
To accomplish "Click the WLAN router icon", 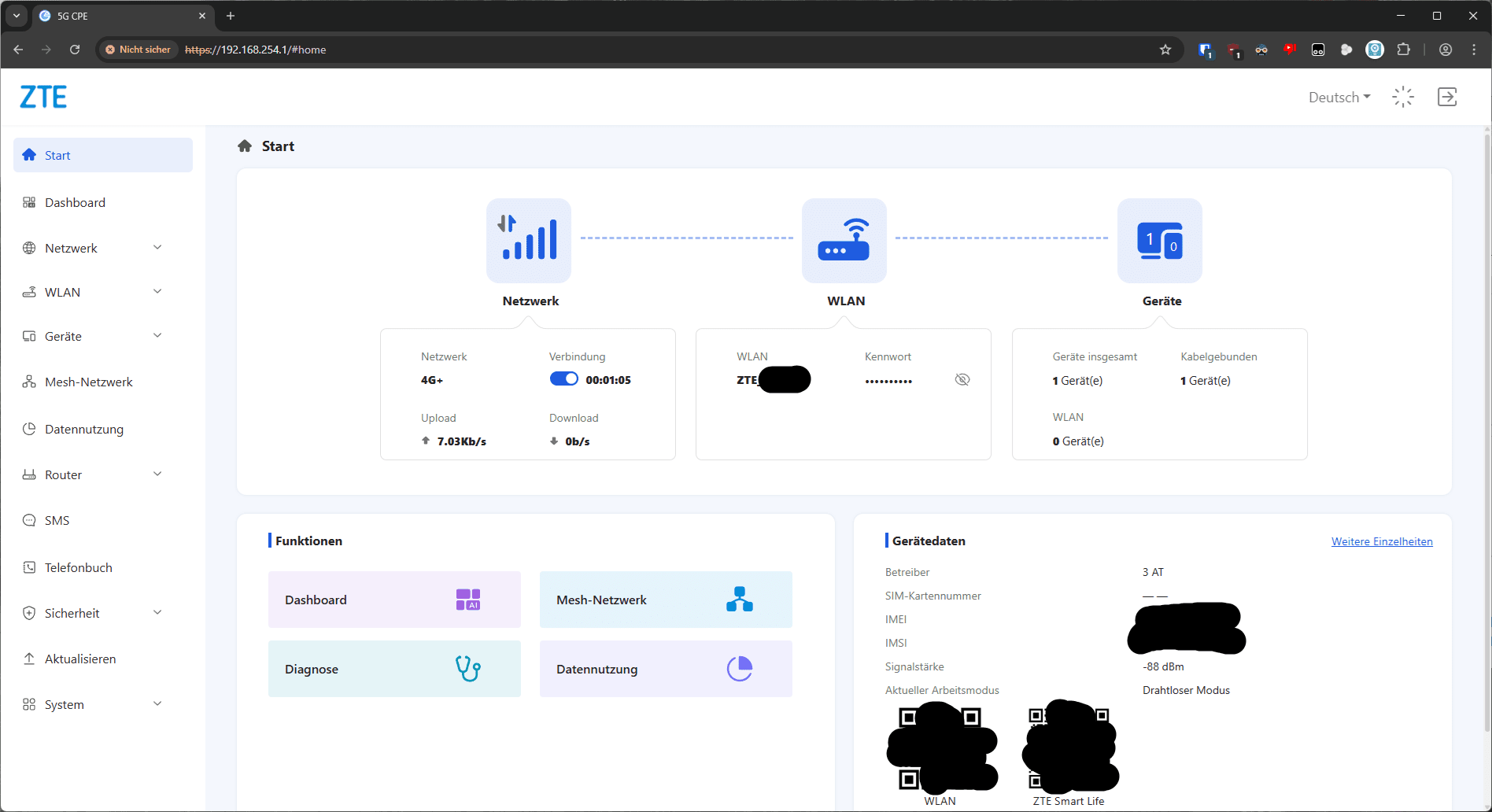I will 844,241.
